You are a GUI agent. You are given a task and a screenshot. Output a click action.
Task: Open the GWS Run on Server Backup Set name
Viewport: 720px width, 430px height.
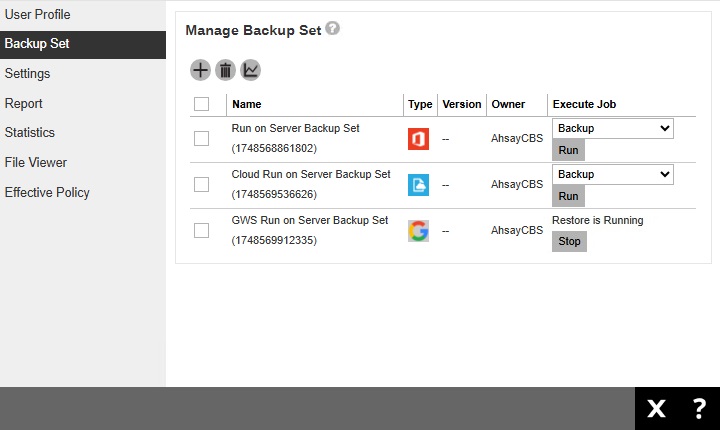309,220
